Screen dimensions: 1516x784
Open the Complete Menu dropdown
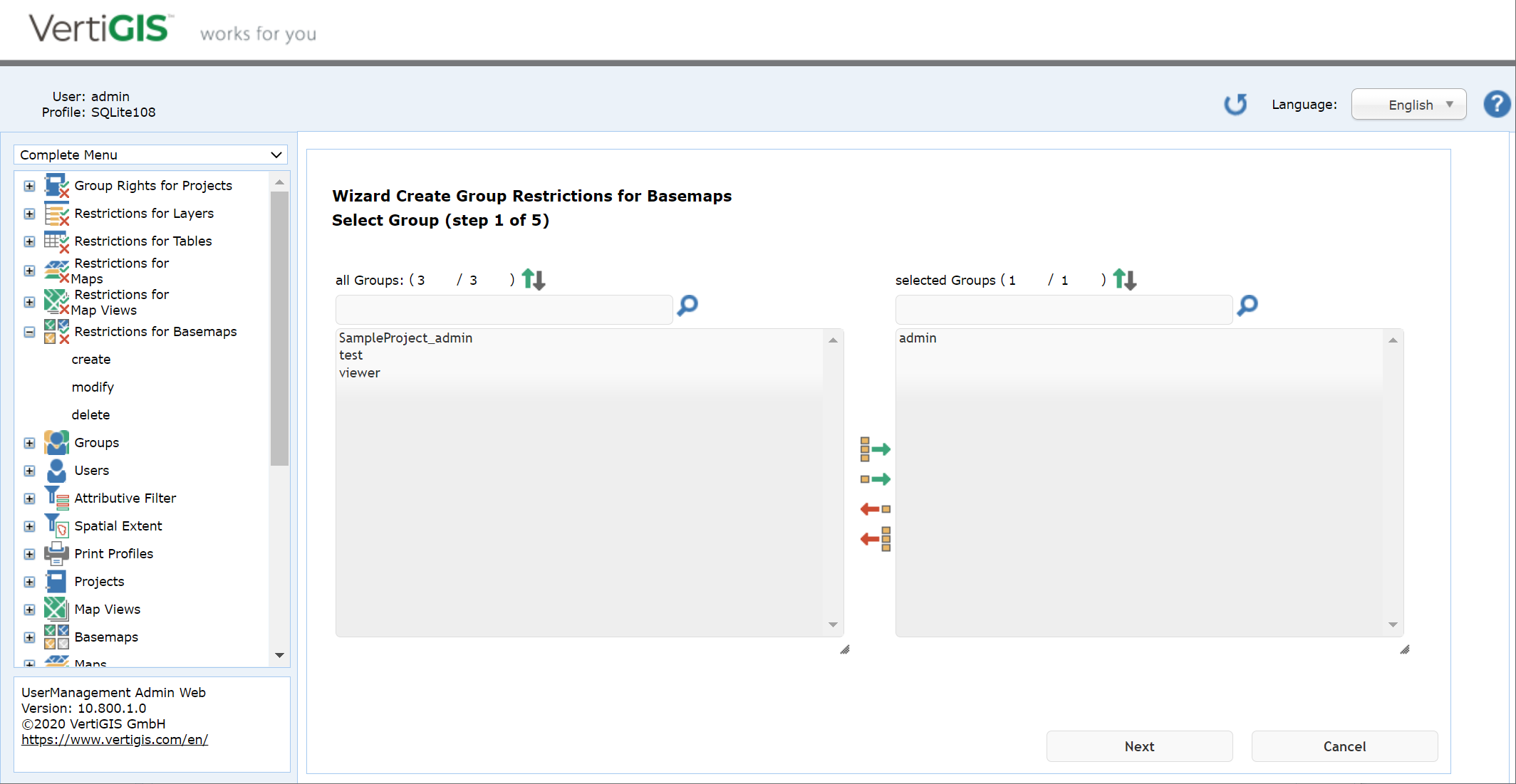(150, 155)
